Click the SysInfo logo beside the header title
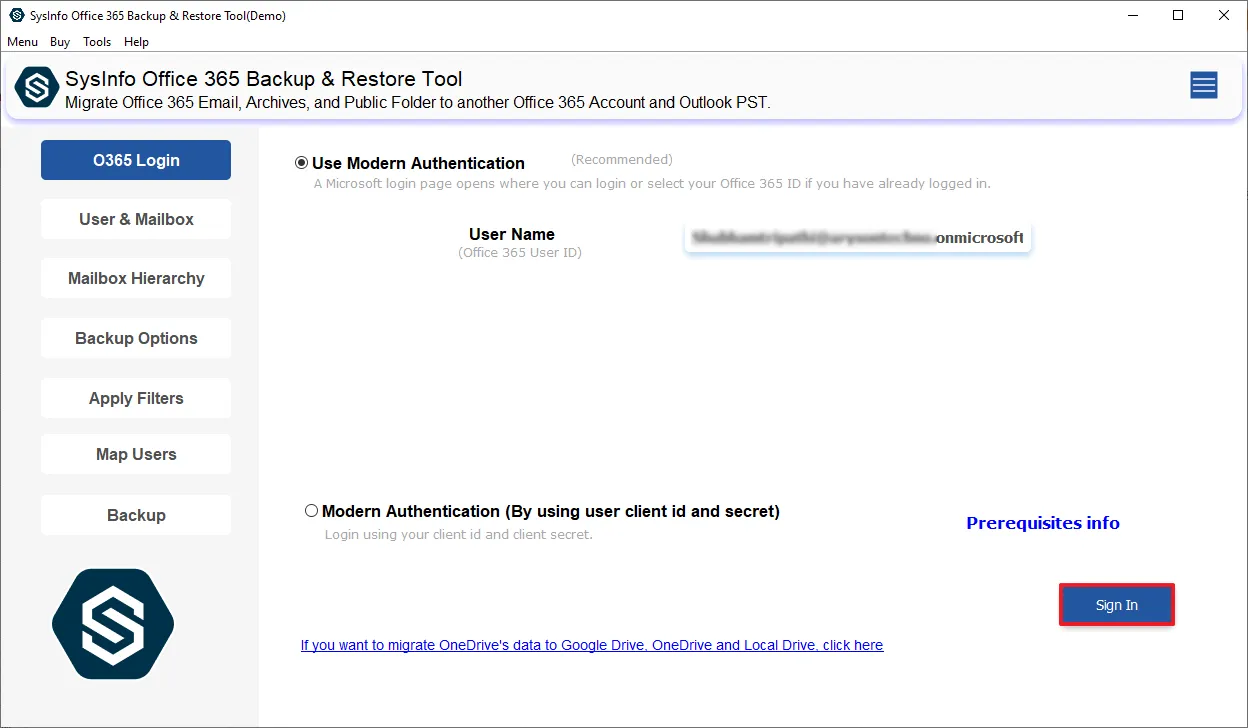Viewport: 1248px width, 728px height. [37, 88]
